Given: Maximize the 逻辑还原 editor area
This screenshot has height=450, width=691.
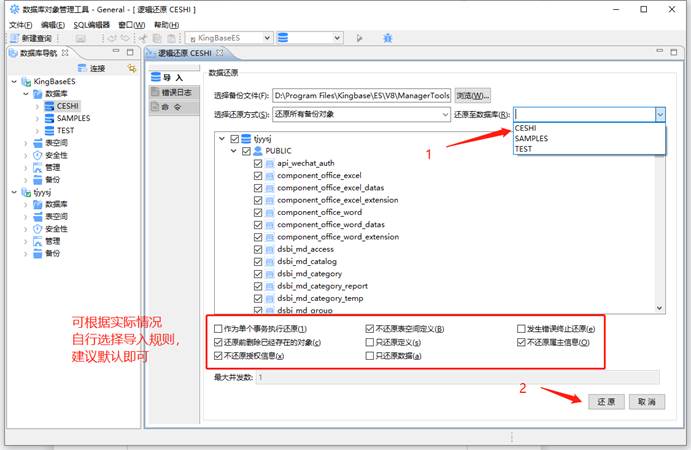Looking at the screenshot, I should coord(674,52).
